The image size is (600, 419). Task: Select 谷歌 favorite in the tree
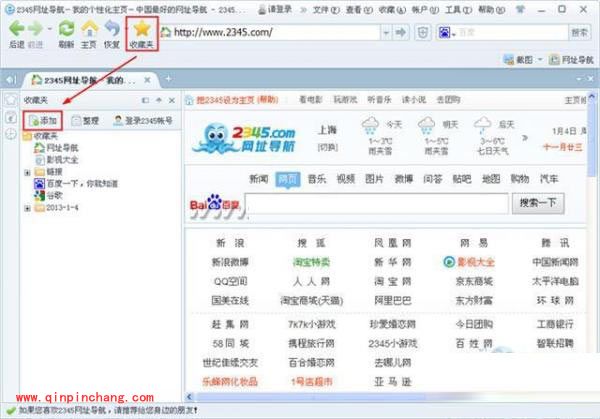tap(48, 196)
